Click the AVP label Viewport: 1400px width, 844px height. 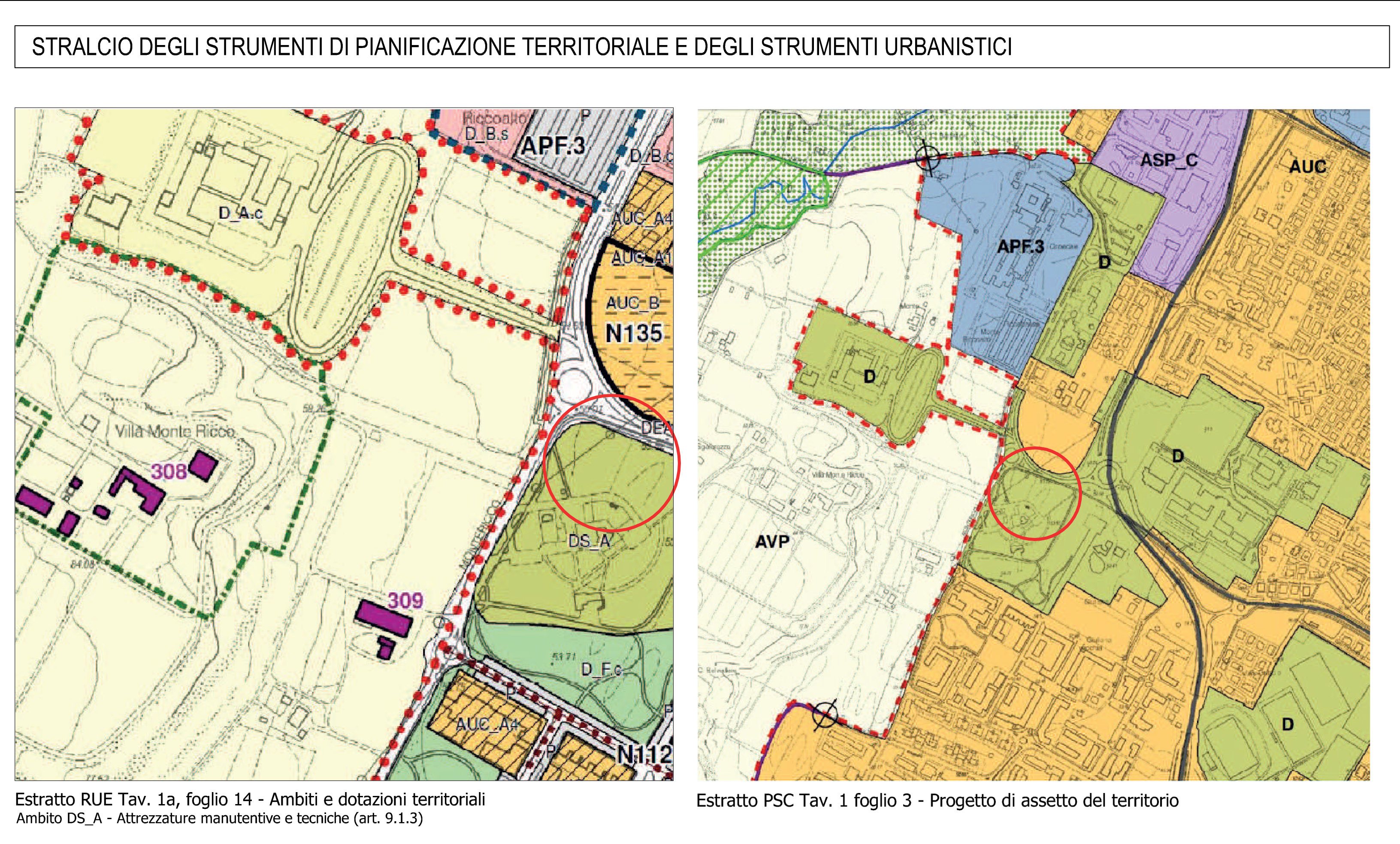(772, 542)
